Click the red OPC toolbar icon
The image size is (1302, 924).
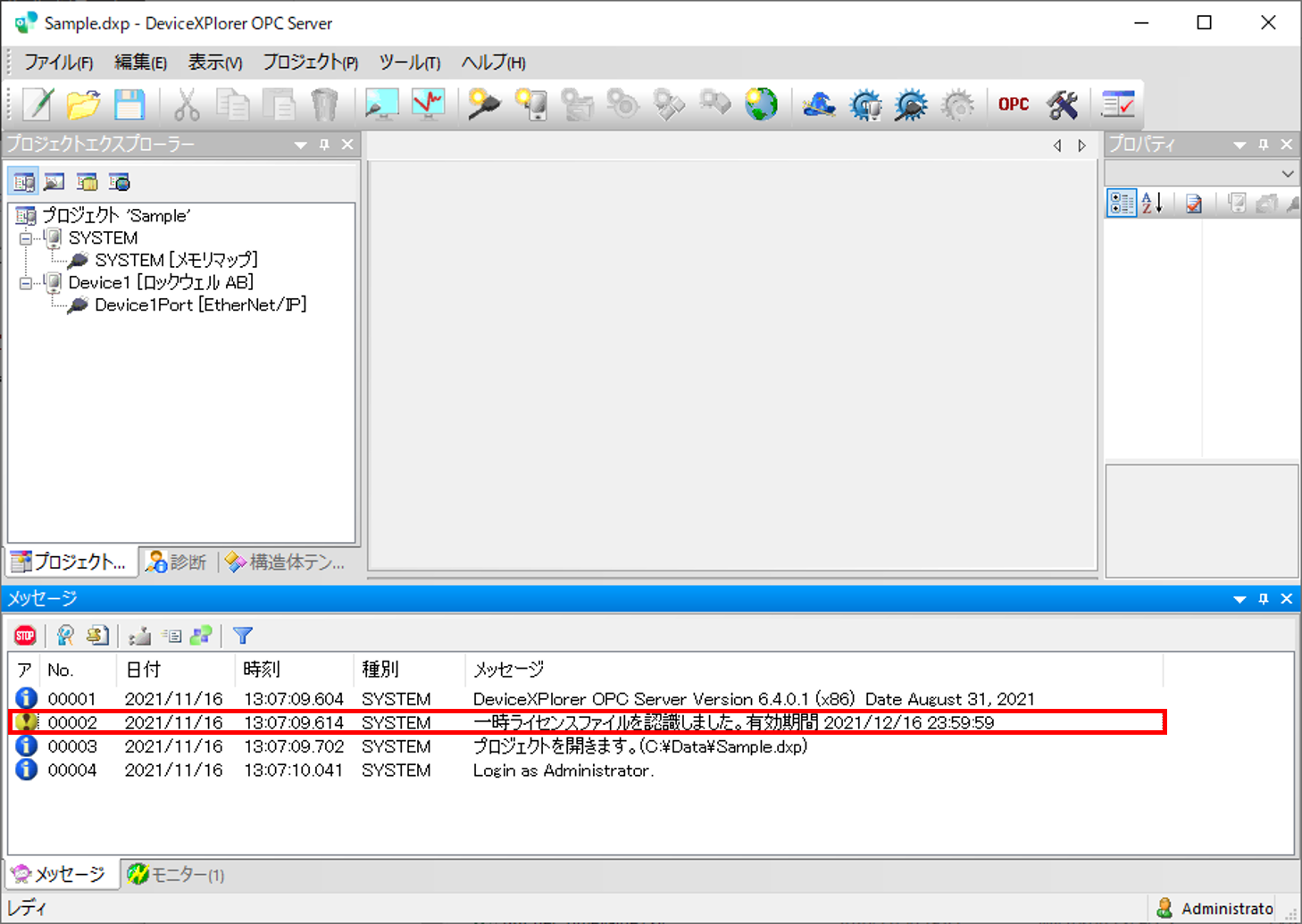pos(1013,104)
